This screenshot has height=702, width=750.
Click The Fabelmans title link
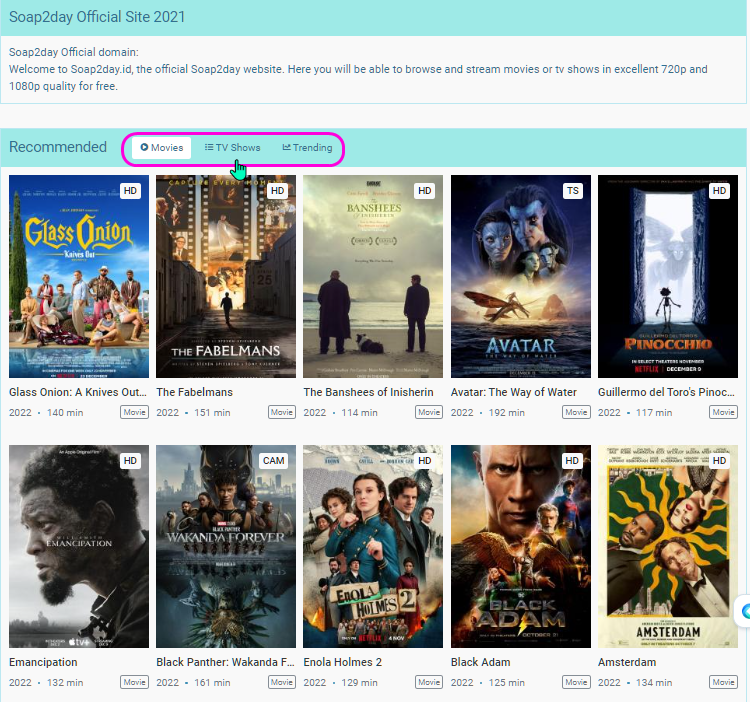coord(194,392)
